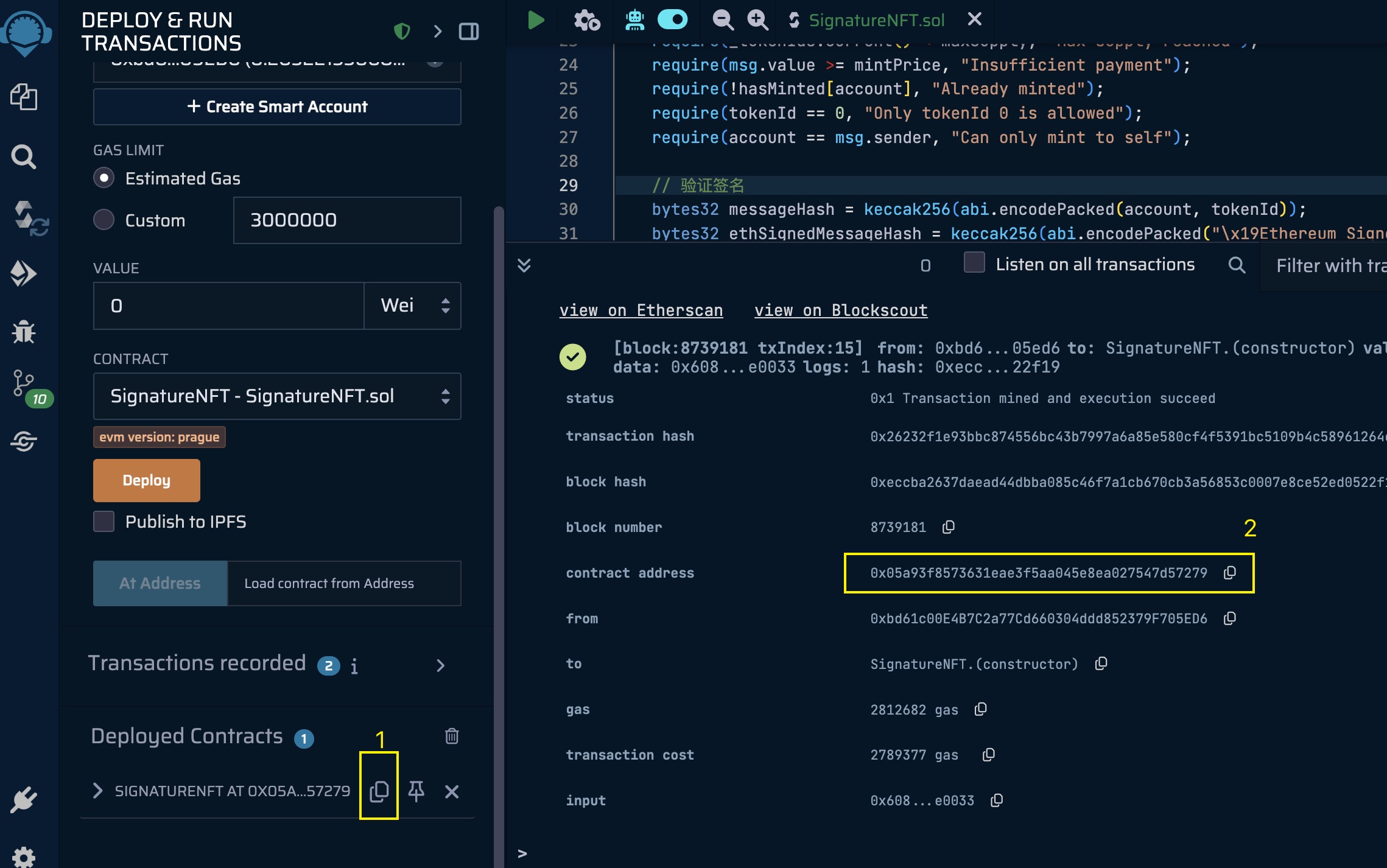Open the compile-and-run settings gear icon
The image size is (1387, 868).
tap(587, 20)
